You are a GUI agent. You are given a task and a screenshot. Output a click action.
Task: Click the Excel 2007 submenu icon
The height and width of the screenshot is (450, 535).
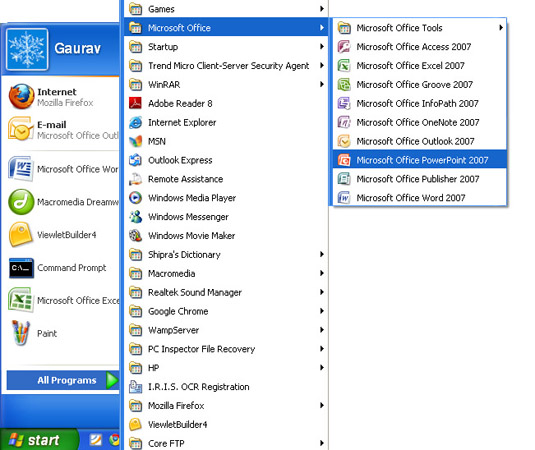point(344,65)
